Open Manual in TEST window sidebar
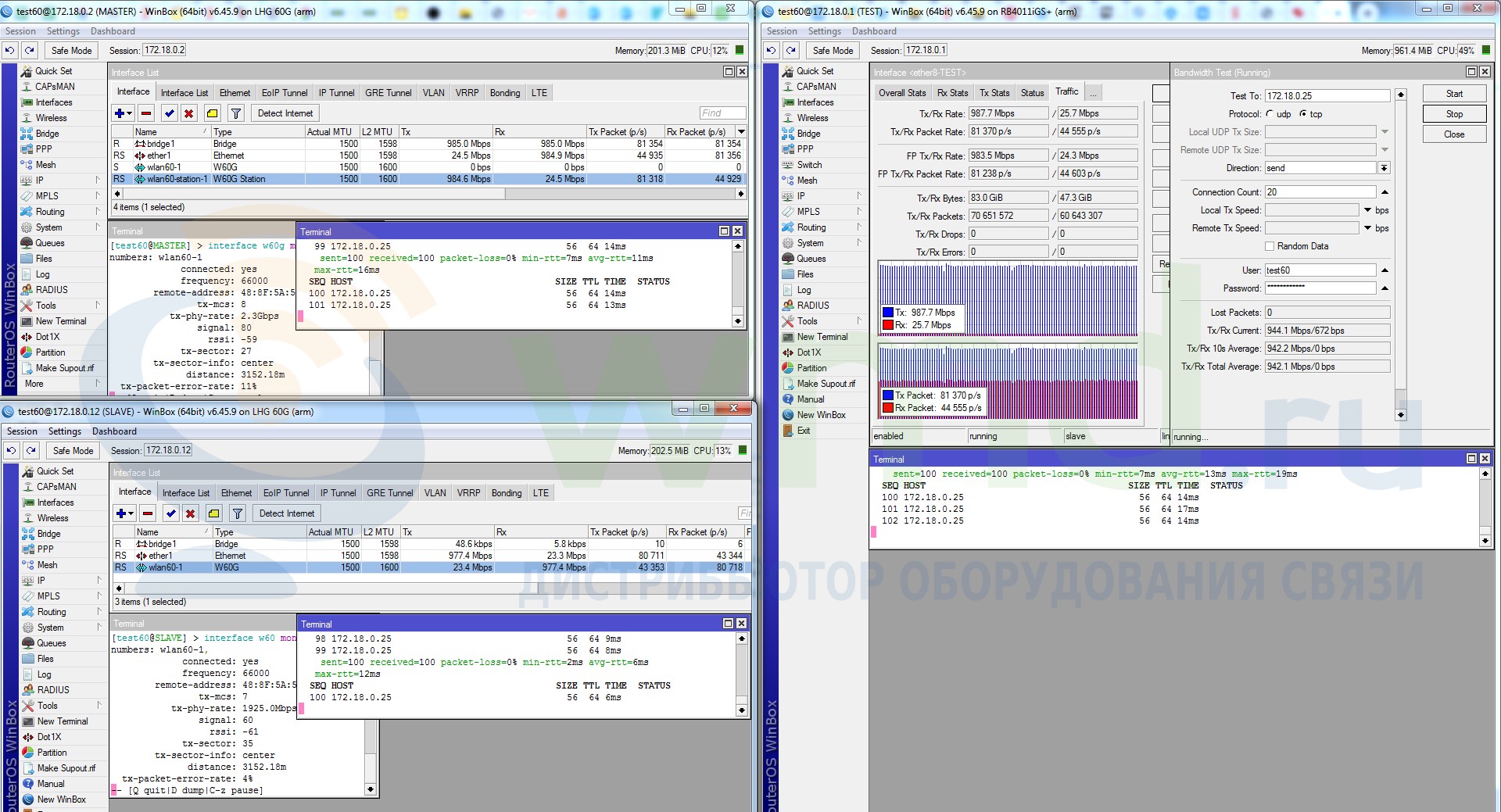Image resolution: width=1501 pixels, height=812 pixels. (811, 399)
